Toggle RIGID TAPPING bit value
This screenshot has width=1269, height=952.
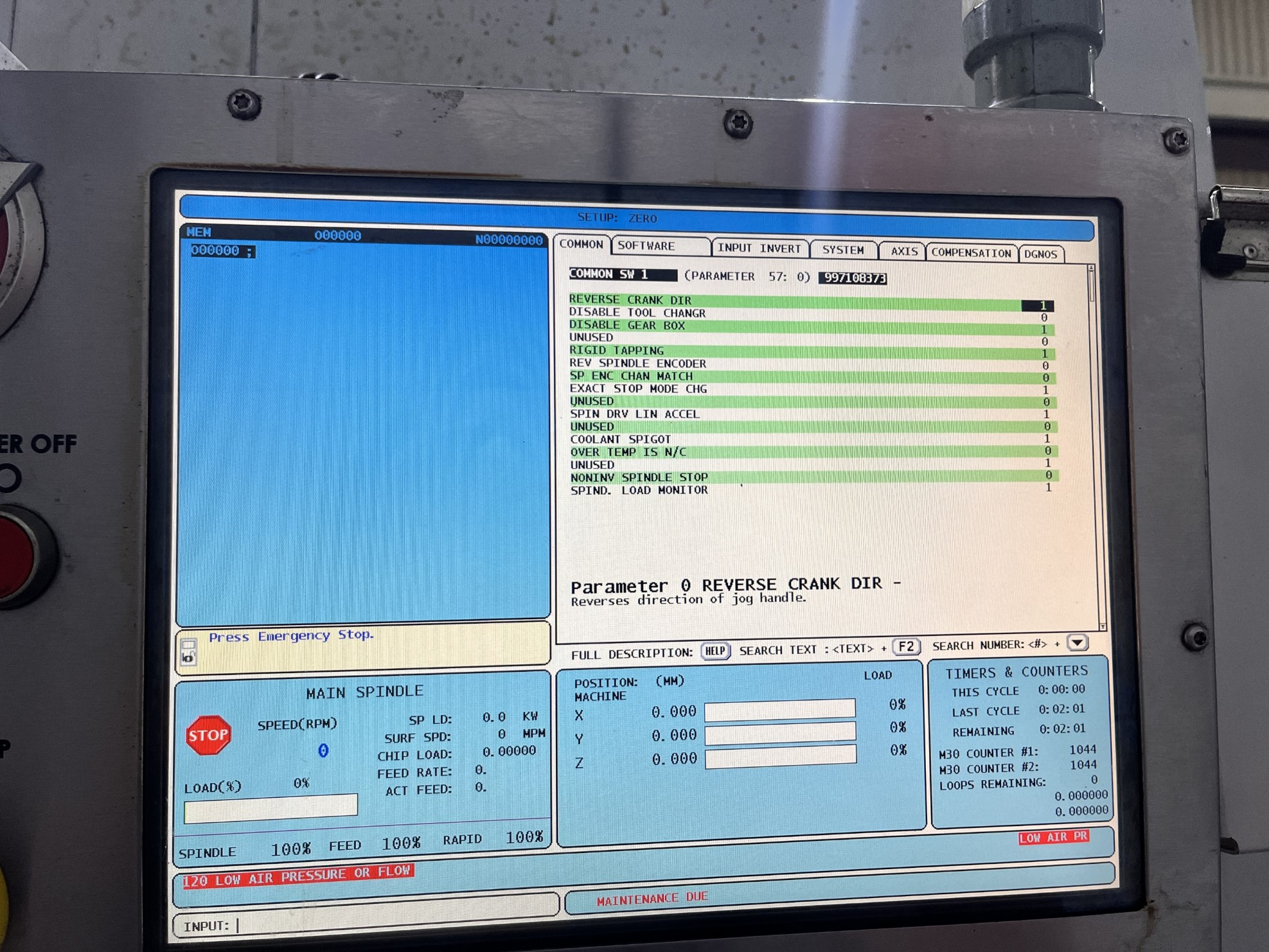point(1044,354)
